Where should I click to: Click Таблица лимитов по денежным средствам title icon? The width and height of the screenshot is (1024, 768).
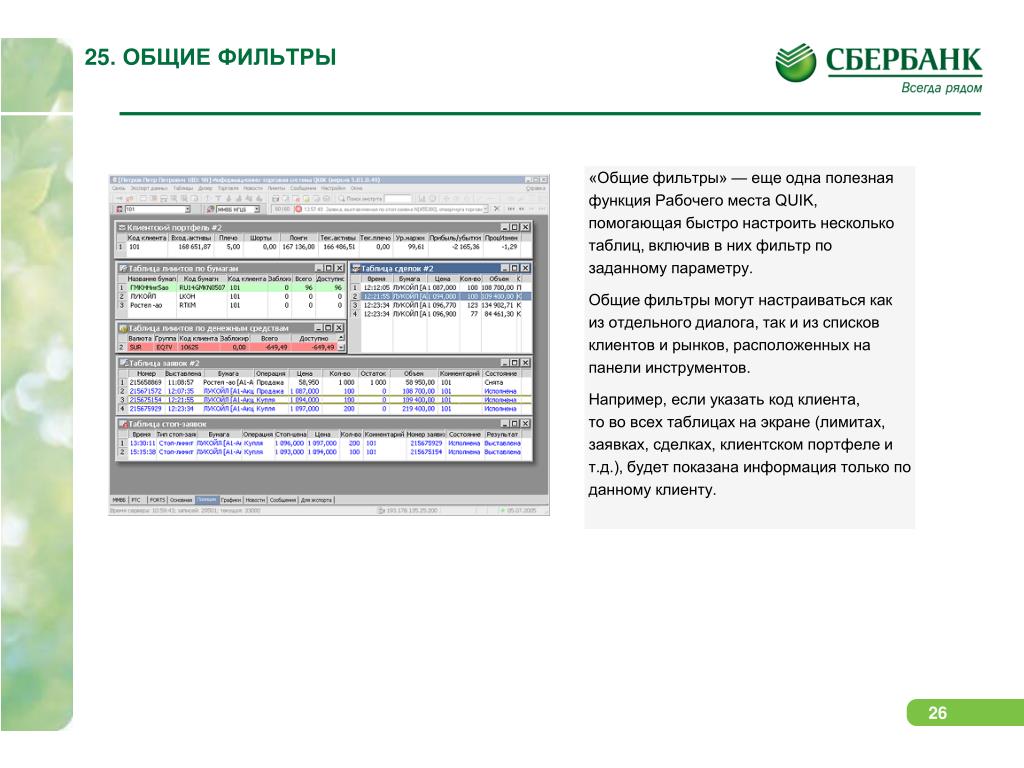[x=123, y=328]
